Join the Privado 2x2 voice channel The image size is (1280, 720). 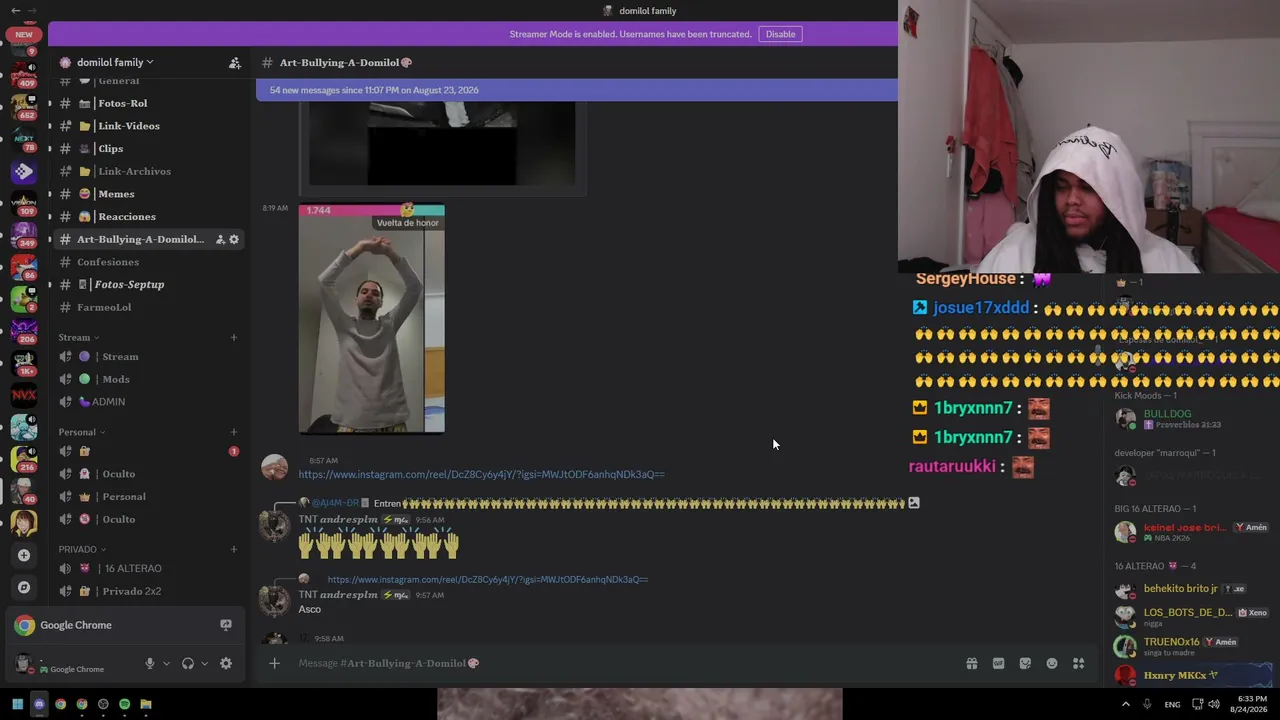pos(147,591)
